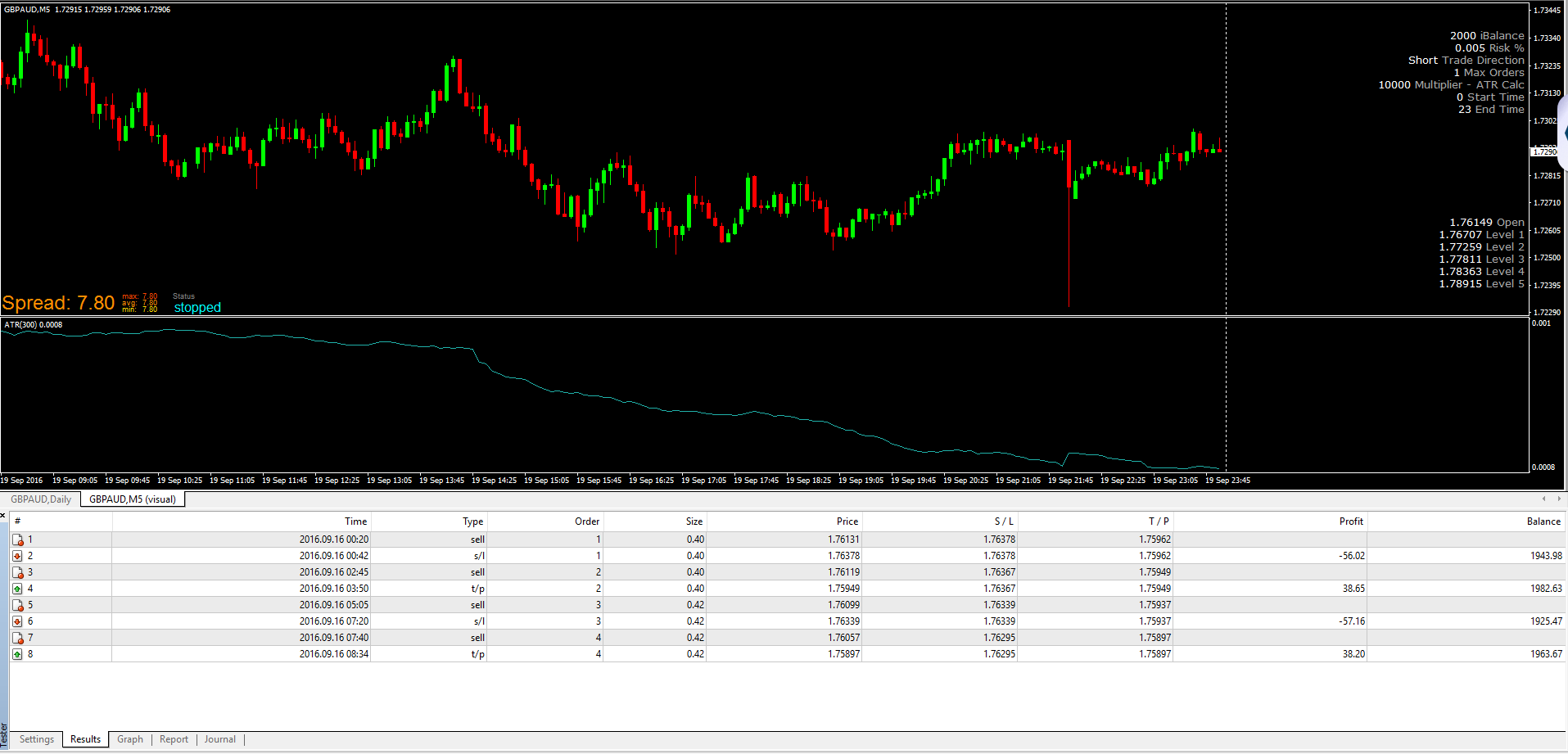Click the sell order icon in row 1
Screen dimensions: 1568x754
tap(17, 540)
